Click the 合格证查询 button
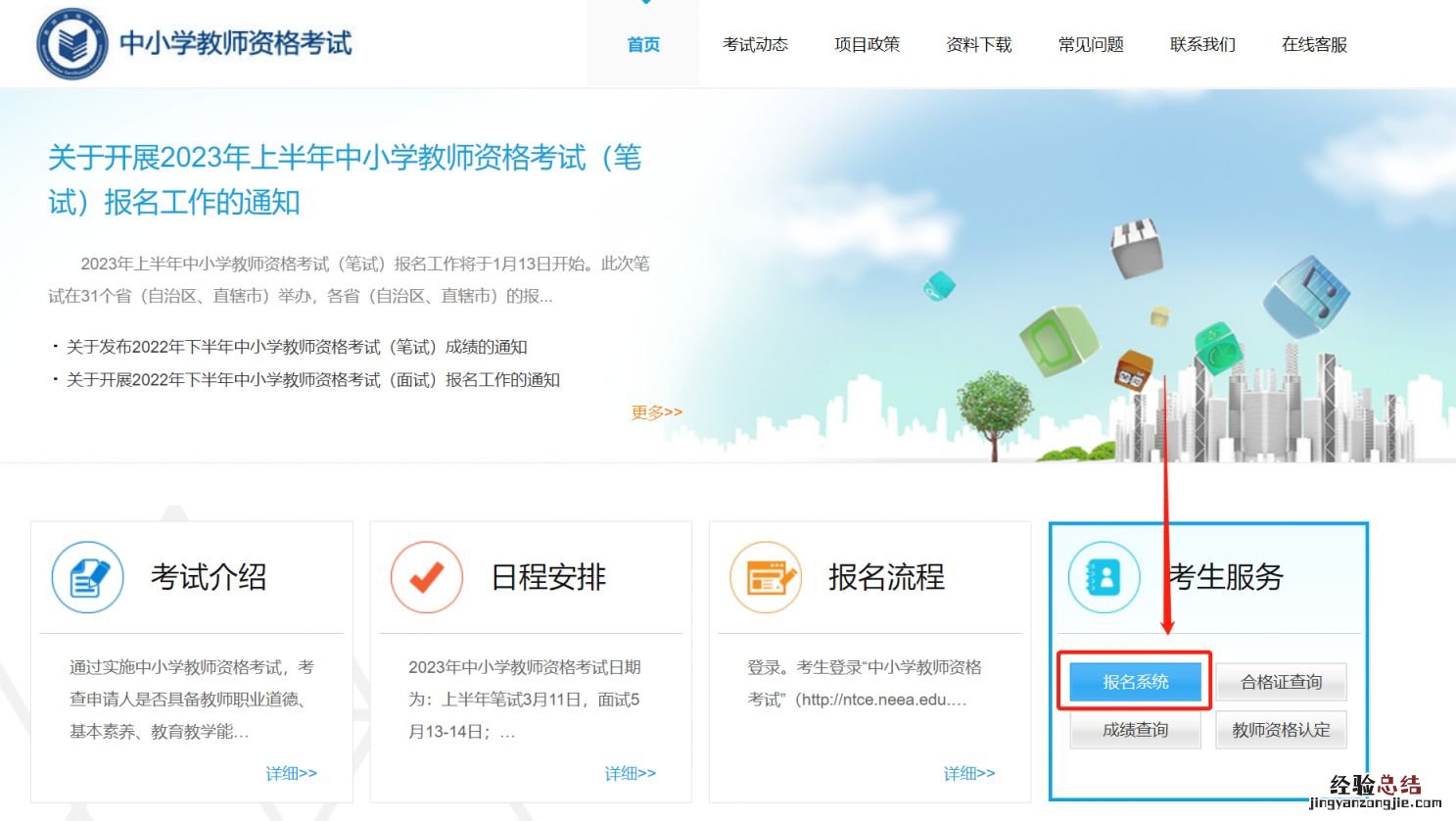Screen dimensions: 1456x821 [1281, 682]
